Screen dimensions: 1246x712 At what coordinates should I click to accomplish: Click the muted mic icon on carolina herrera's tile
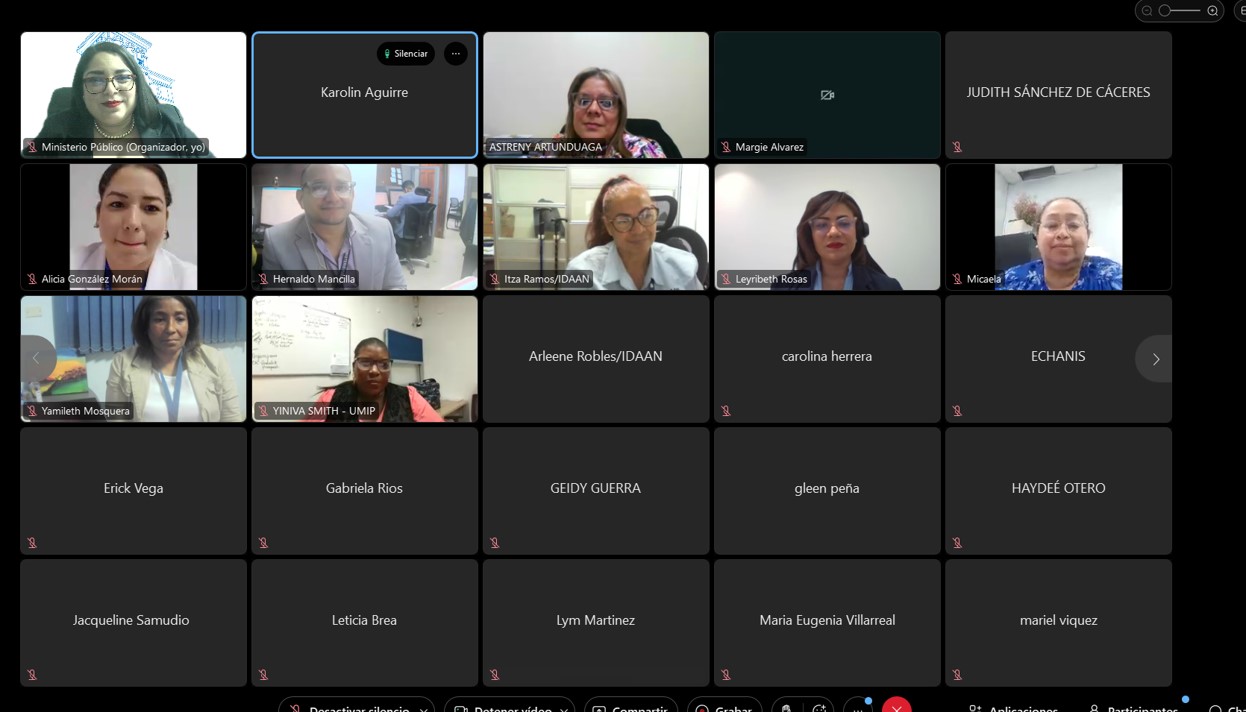[x=726, y=411]
